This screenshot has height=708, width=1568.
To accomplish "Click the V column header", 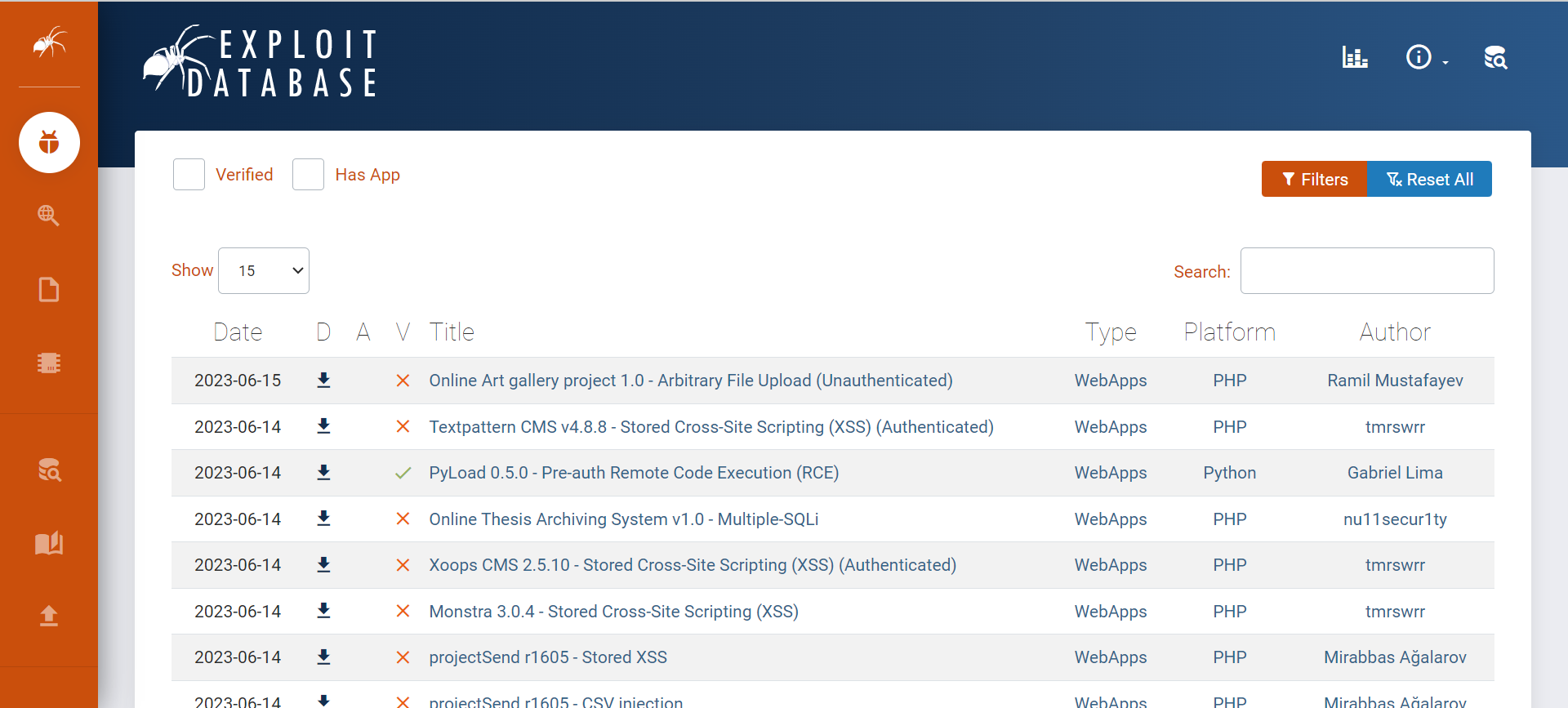I will pos(403,332).
